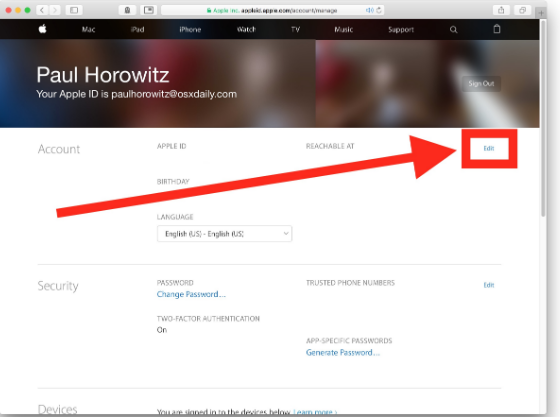Open the Music menu item

[344, 29]
